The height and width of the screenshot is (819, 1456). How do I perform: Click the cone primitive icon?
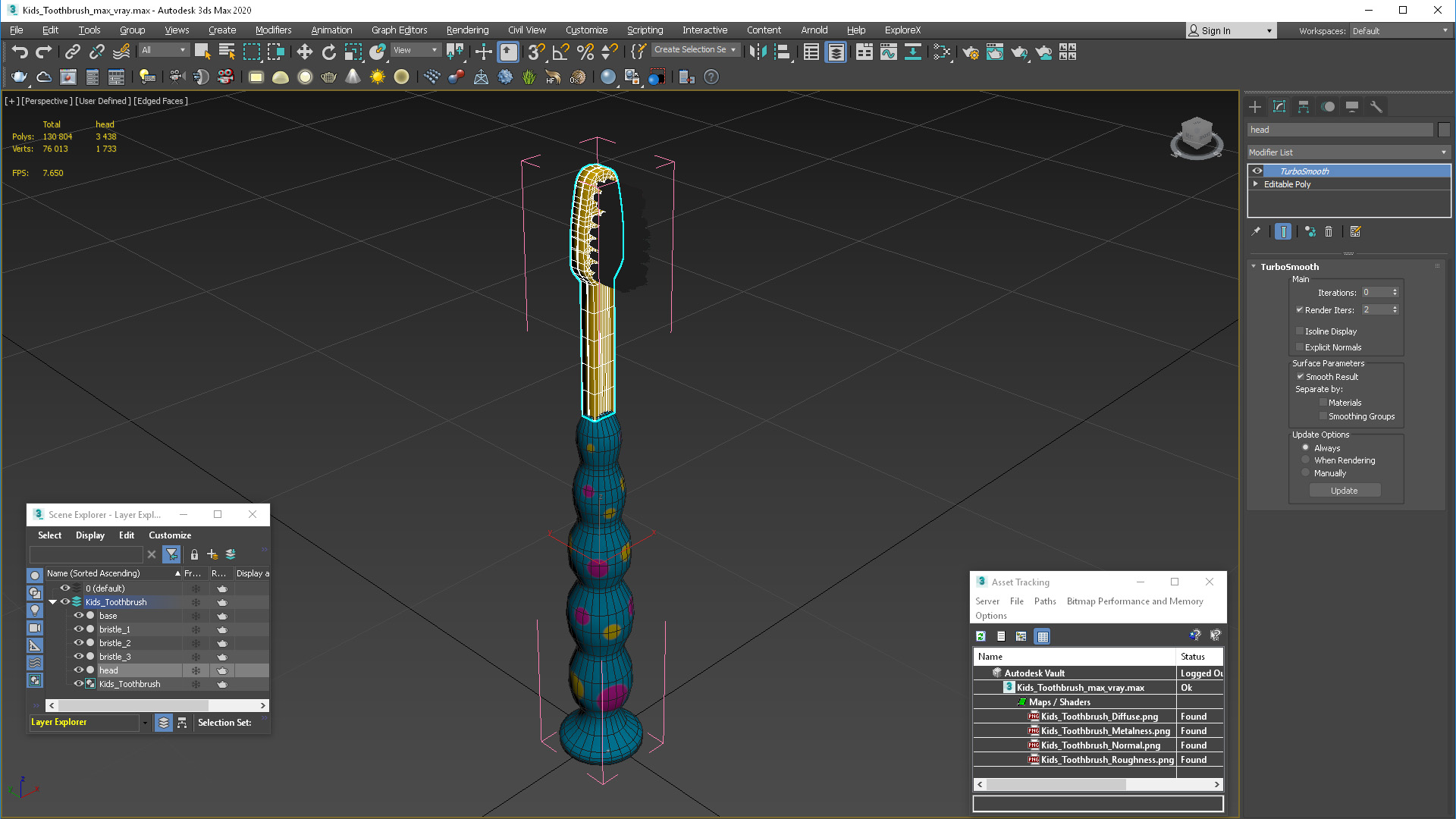click(353, 77)
